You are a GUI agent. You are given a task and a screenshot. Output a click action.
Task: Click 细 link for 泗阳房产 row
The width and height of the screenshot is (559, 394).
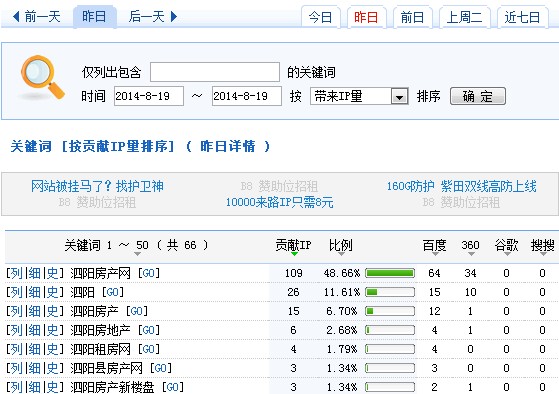click(35, 311)
